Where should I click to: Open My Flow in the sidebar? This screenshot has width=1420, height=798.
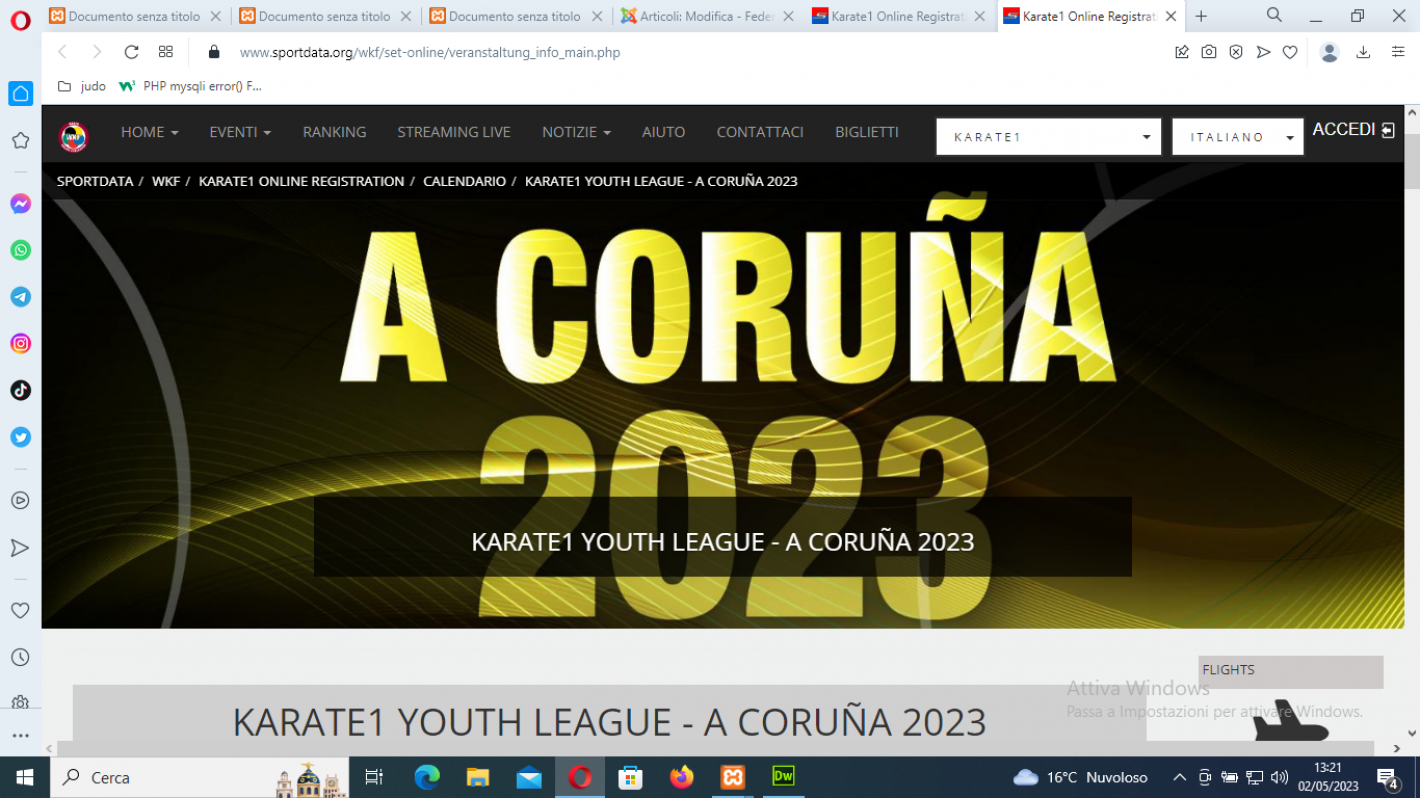pos(20,548)
